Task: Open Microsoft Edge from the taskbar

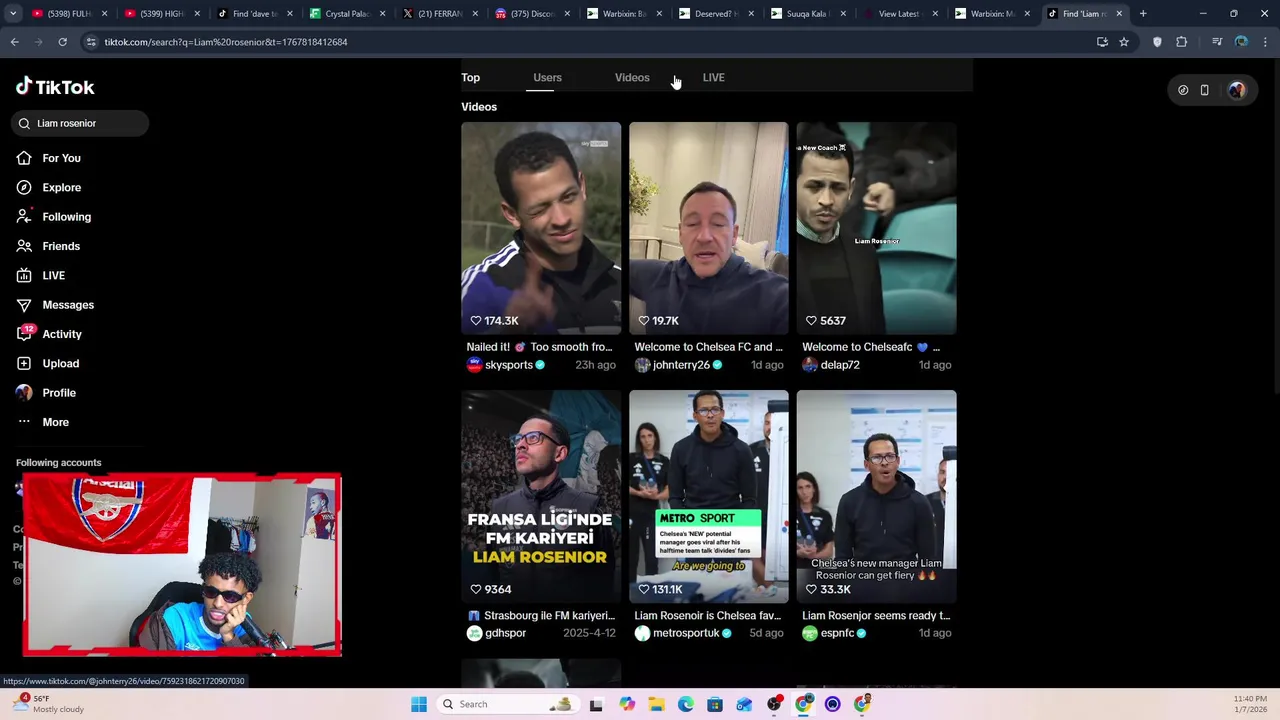Action: coord(686,704)
